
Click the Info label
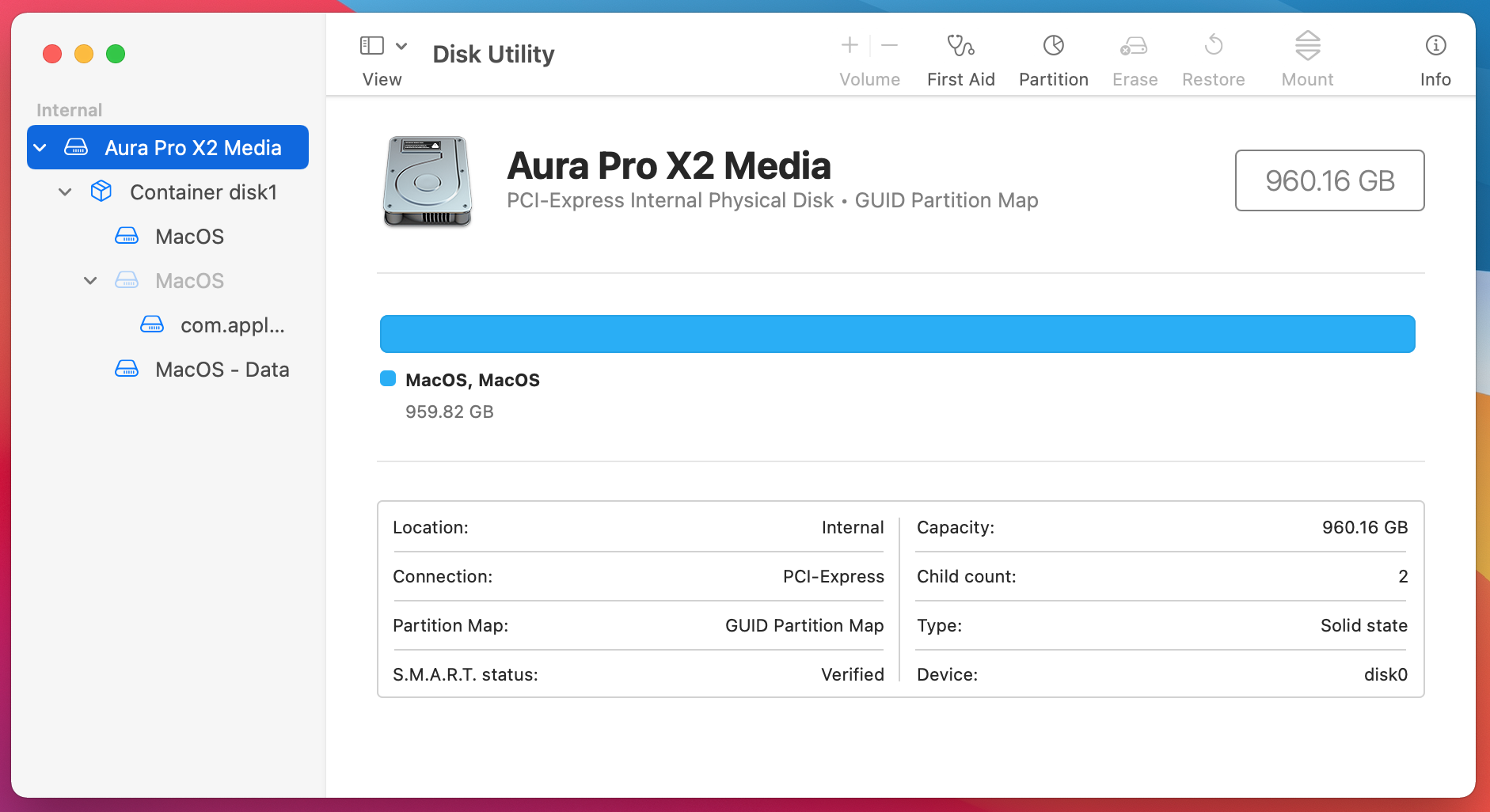coord(1435,79)
